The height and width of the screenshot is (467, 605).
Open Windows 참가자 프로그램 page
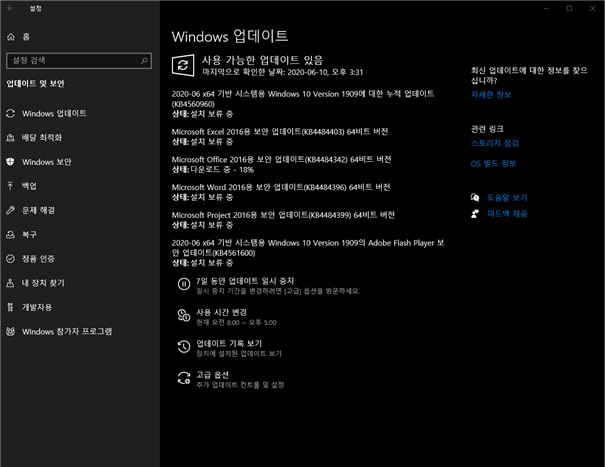coord(67,331)
